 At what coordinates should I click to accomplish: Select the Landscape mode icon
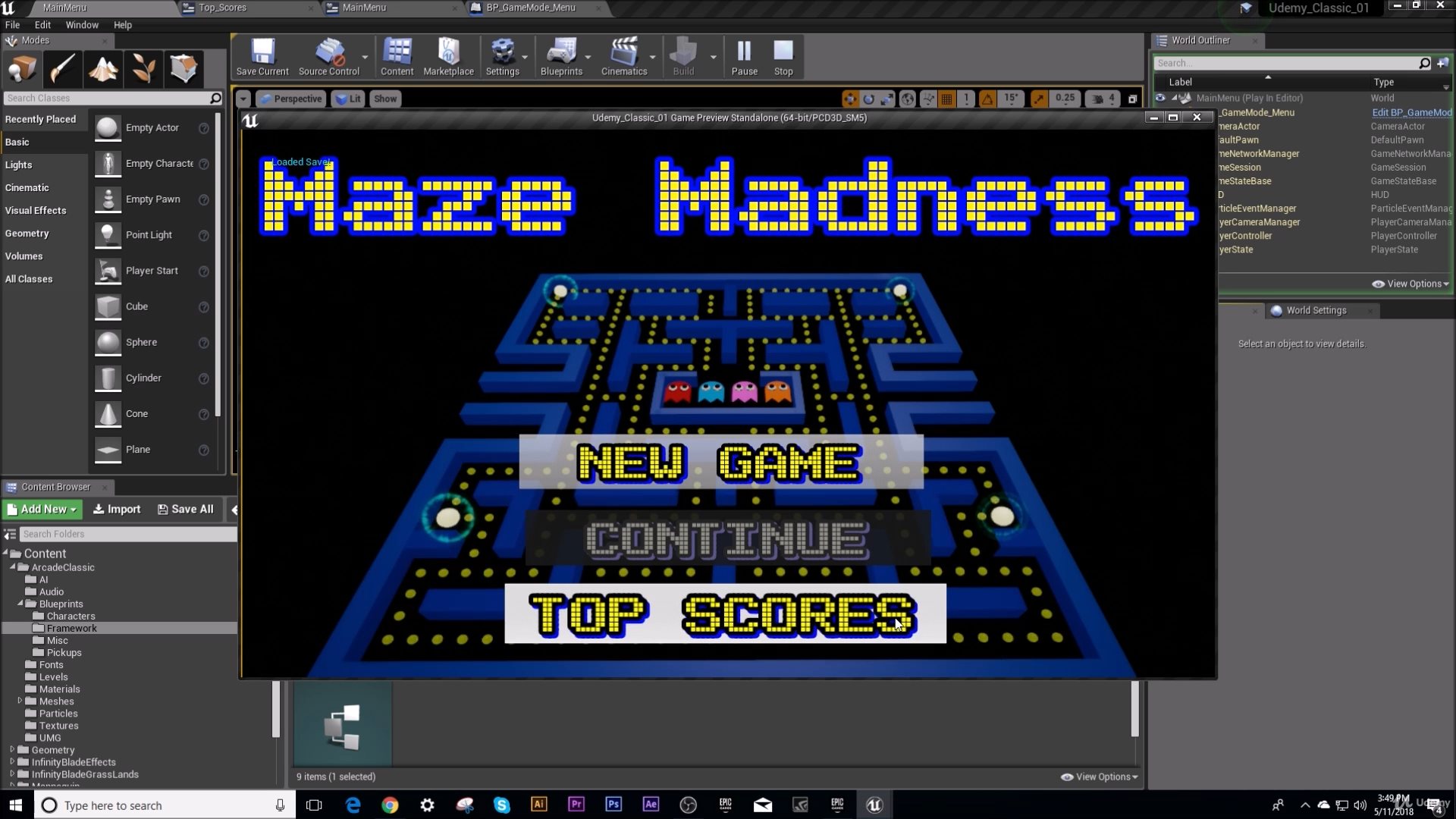[103, 69]
